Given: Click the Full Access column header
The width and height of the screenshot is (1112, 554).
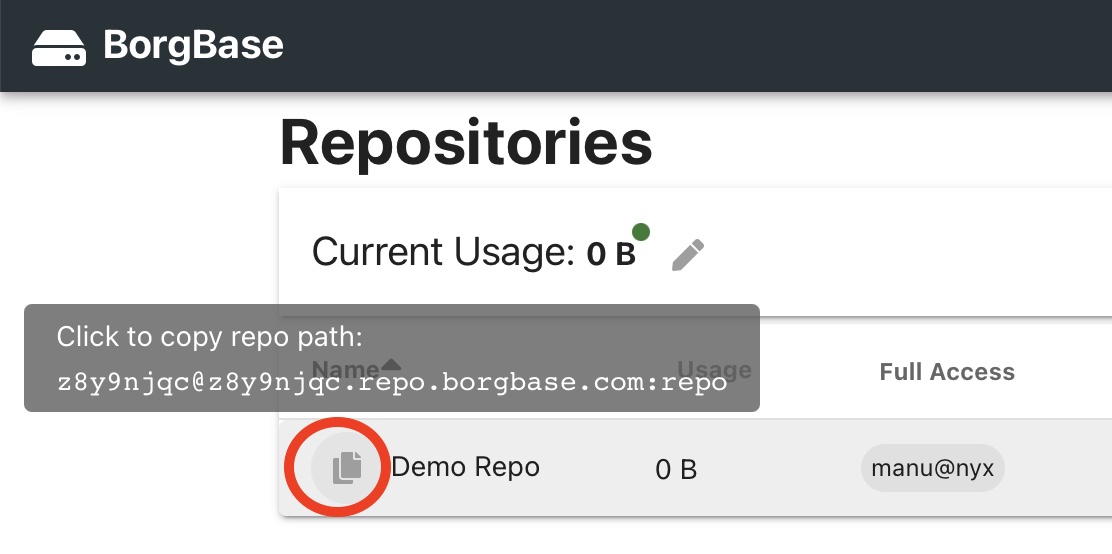Looking at the screenshot, I should coord(946,372).
